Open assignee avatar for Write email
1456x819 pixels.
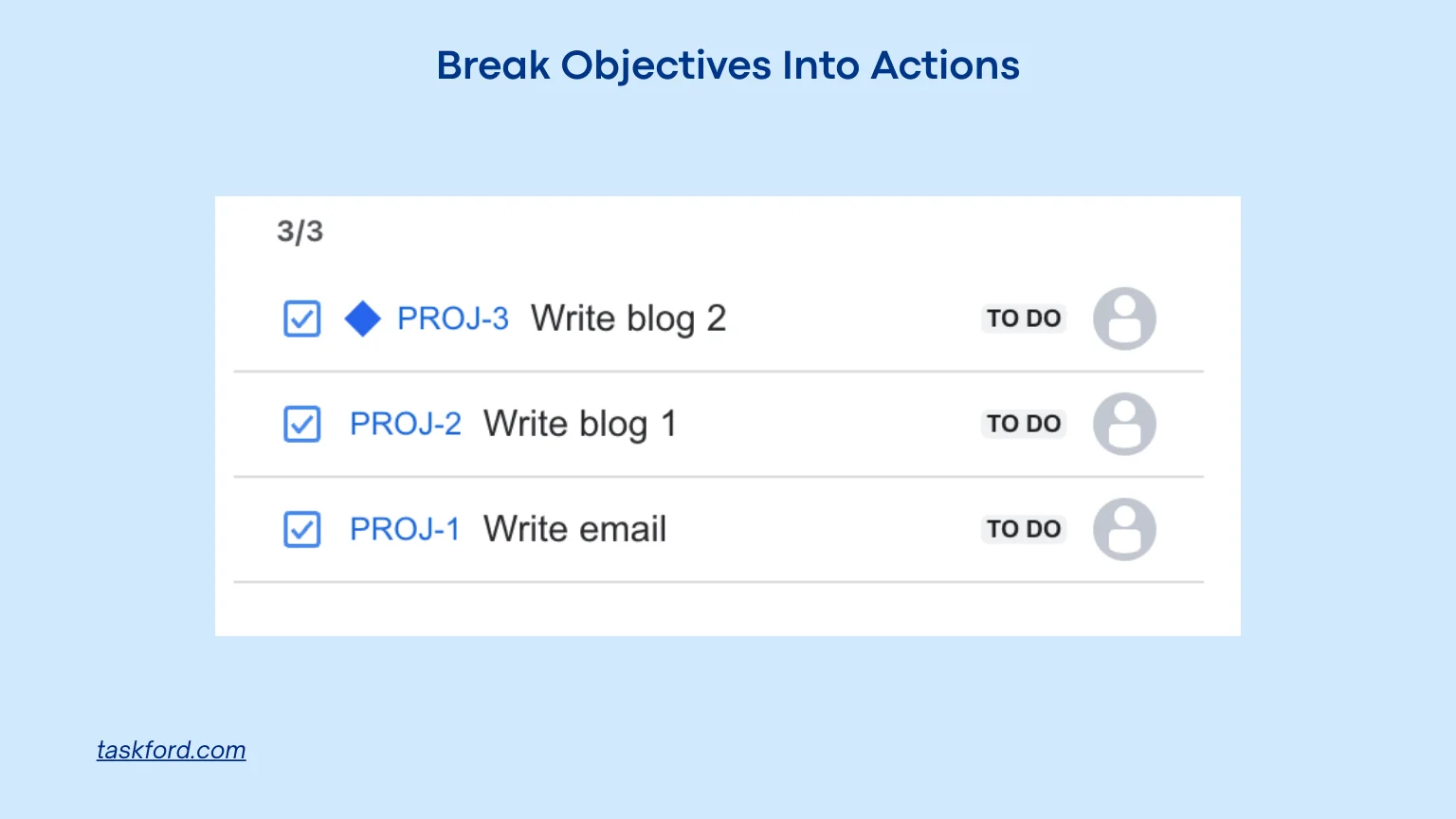pos(1124,529)
